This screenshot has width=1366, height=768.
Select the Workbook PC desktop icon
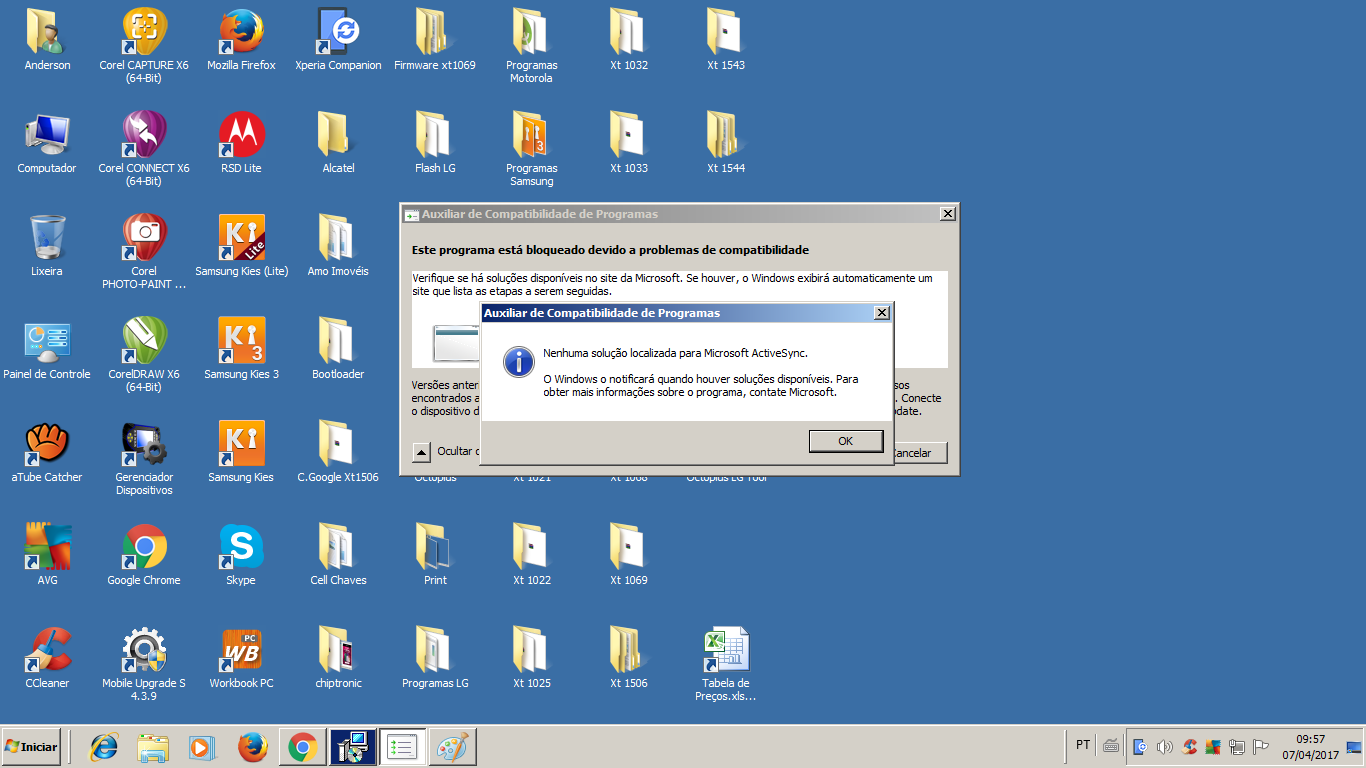coord(241,658)
